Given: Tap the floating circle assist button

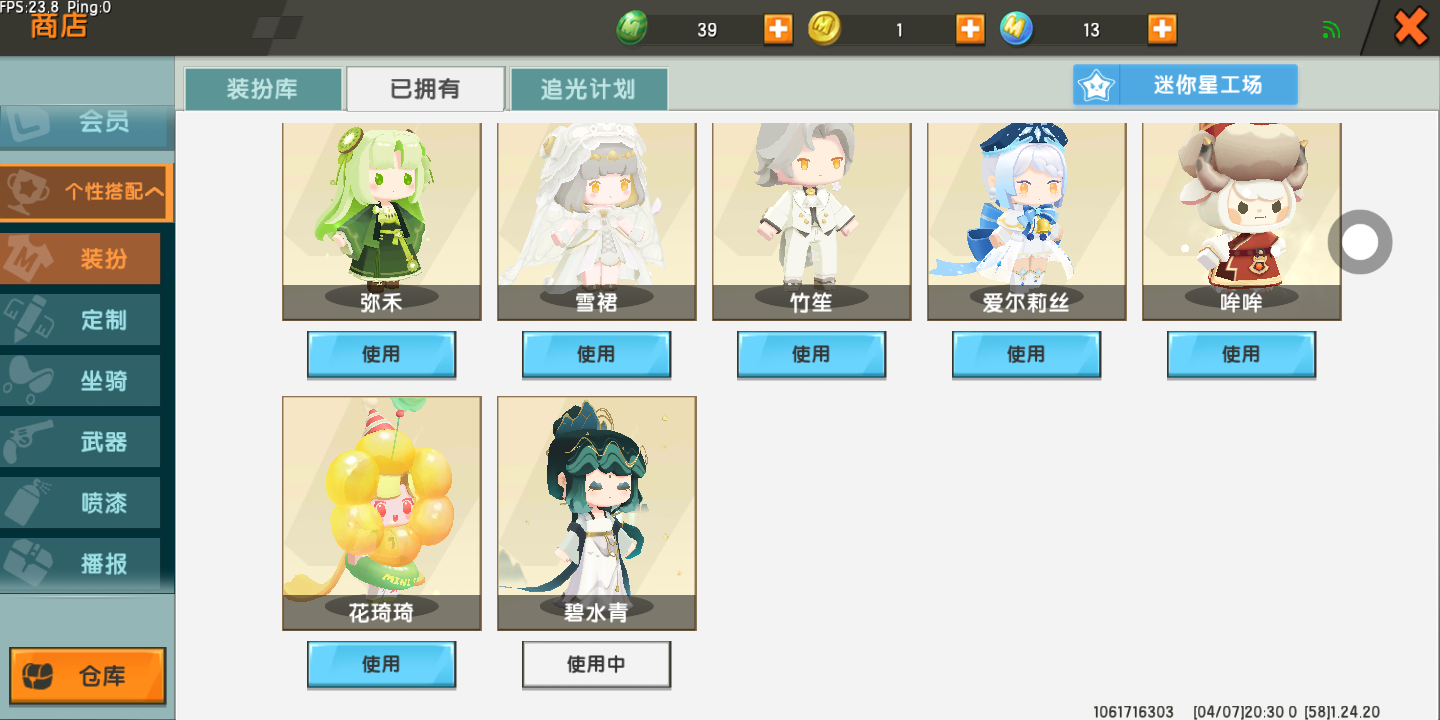Looking at the screenshot, I should click(1360, 241).
